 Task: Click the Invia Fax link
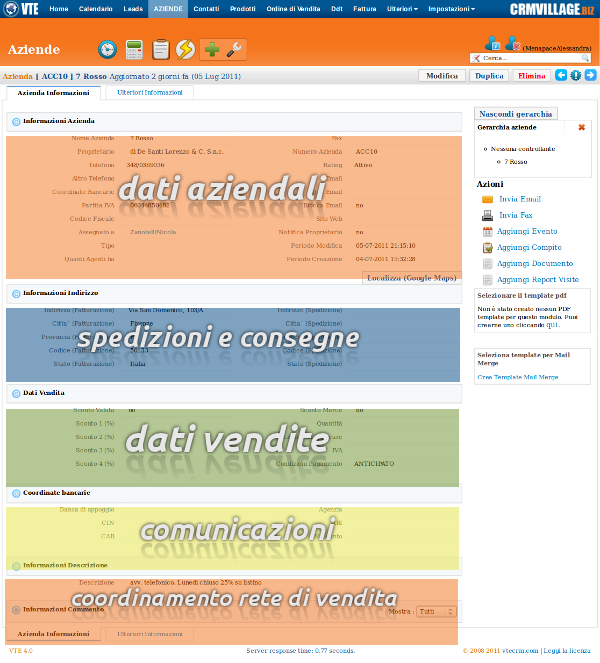(515, 215)
